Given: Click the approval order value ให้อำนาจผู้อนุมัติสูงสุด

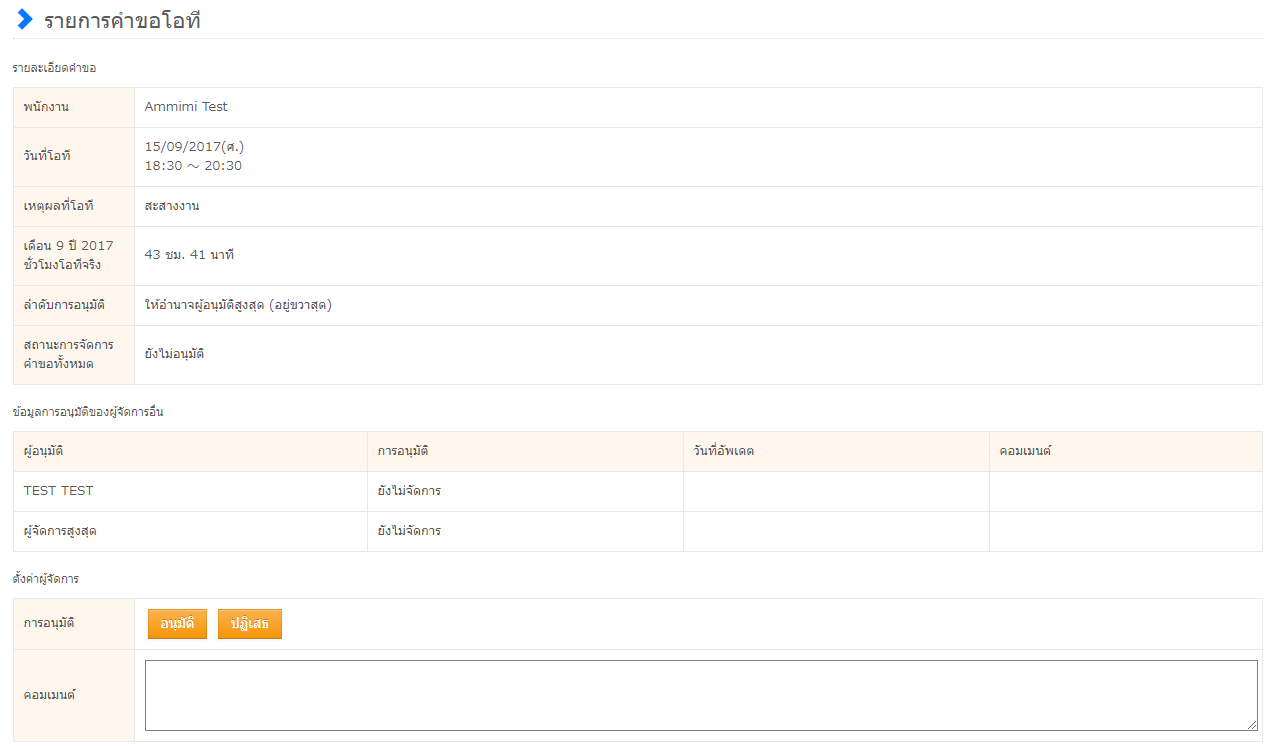Looking at the screenshot, I should click(238, 305).
